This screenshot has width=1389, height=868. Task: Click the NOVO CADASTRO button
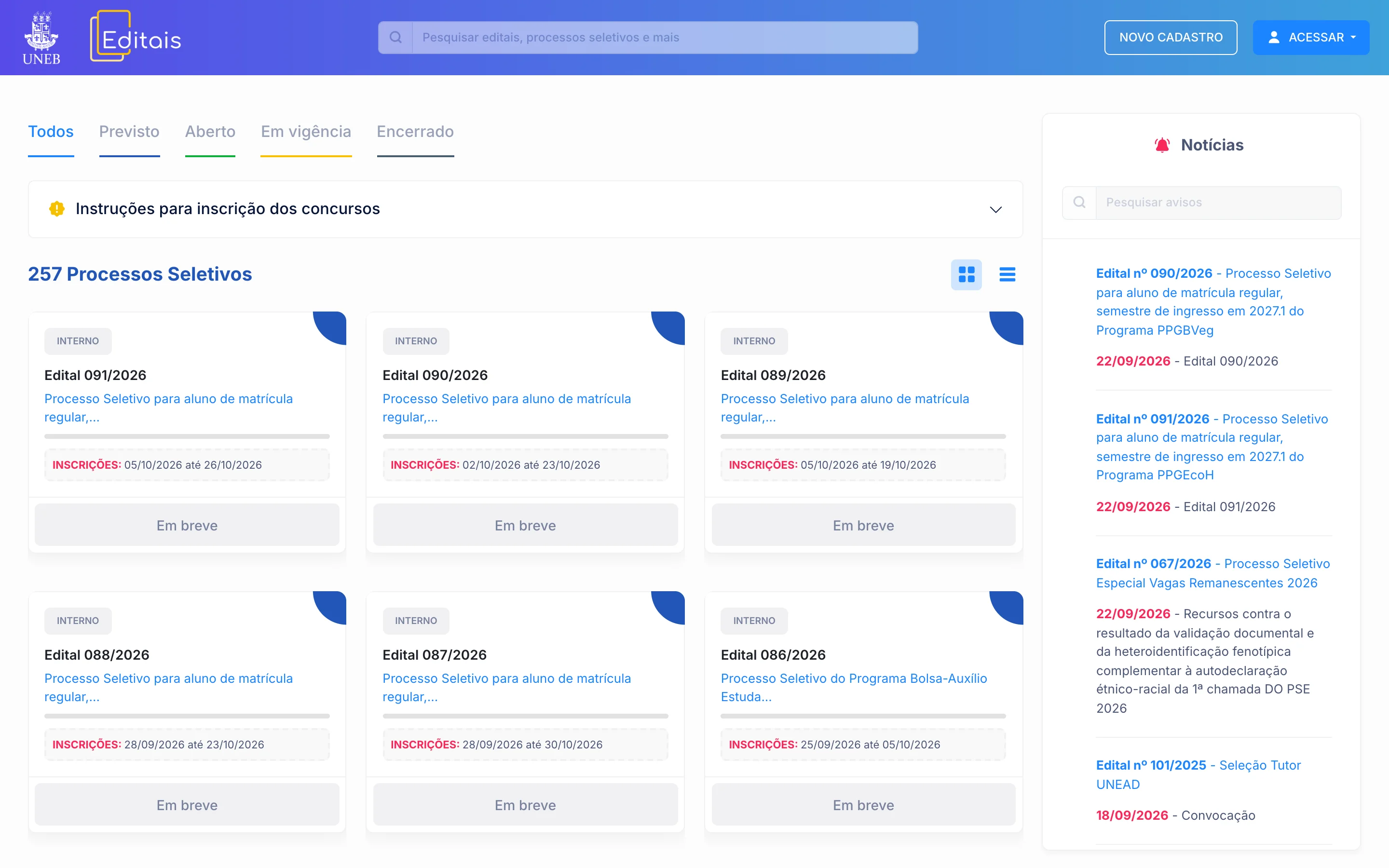(x=1171, y=37)
